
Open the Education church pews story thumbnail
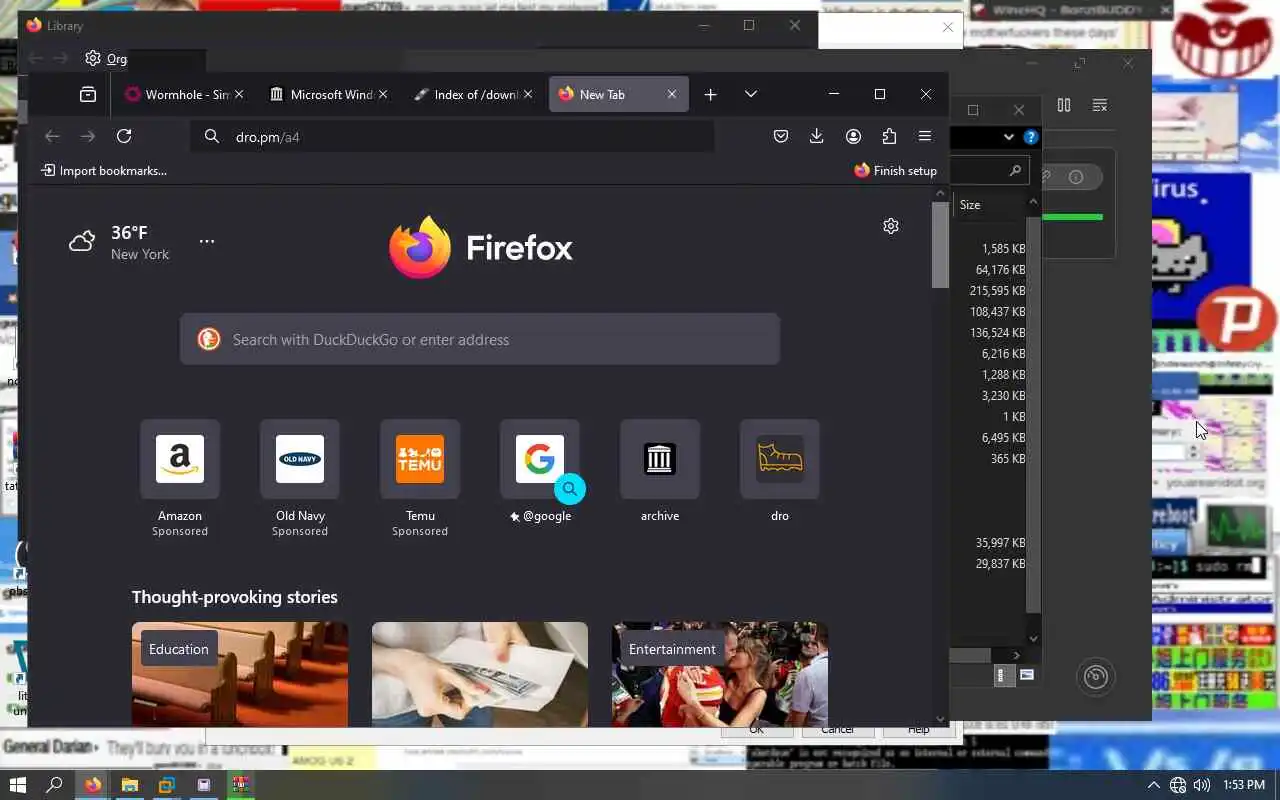(x=240, y=674)
